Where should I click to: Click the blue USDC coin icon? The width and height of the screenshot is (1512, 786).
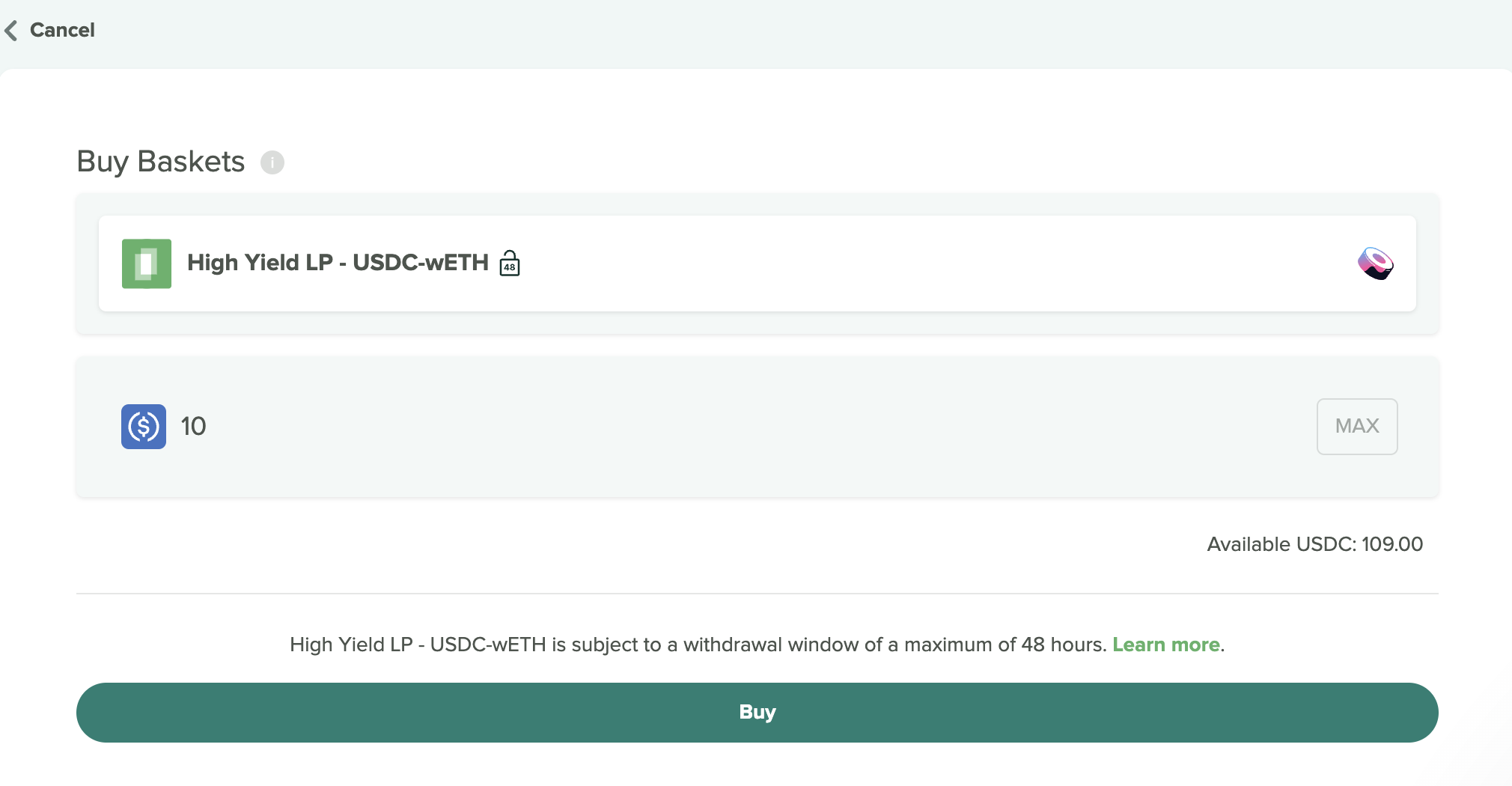coord(144,427)
